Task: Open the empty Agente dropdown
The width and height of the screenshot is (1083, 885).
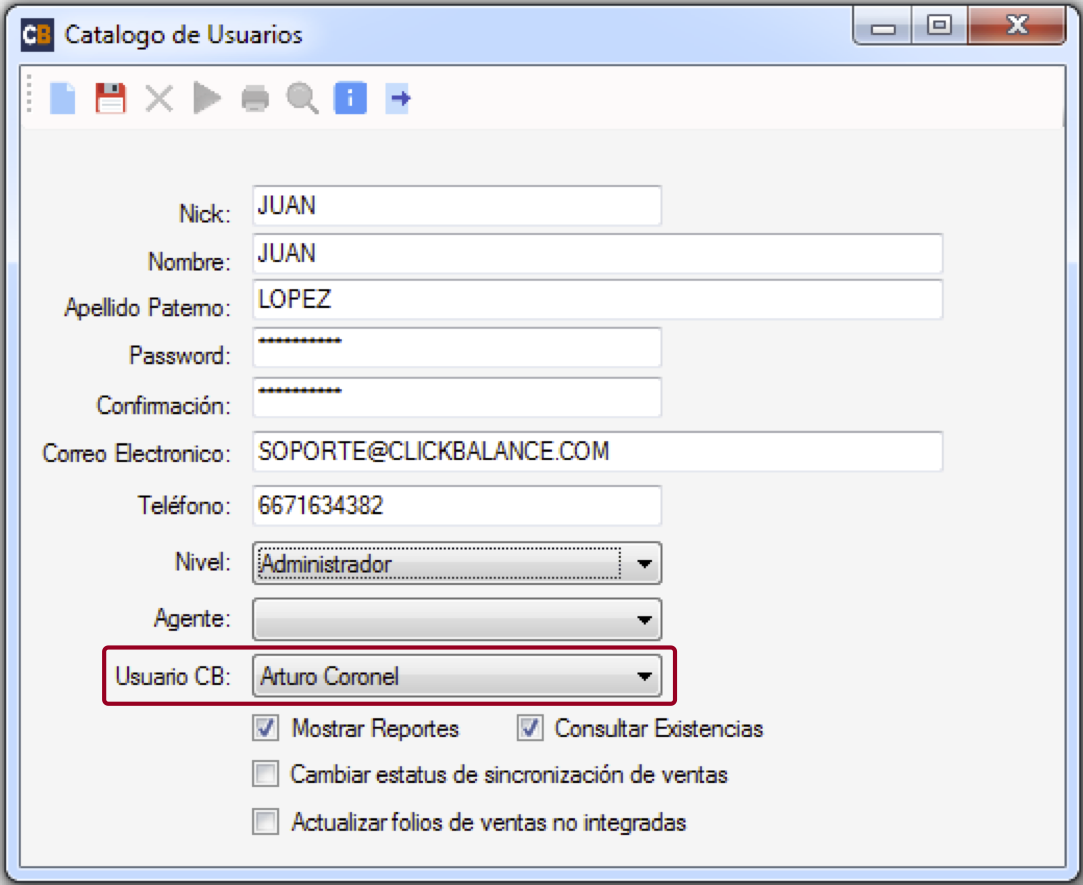Action: 457,619
